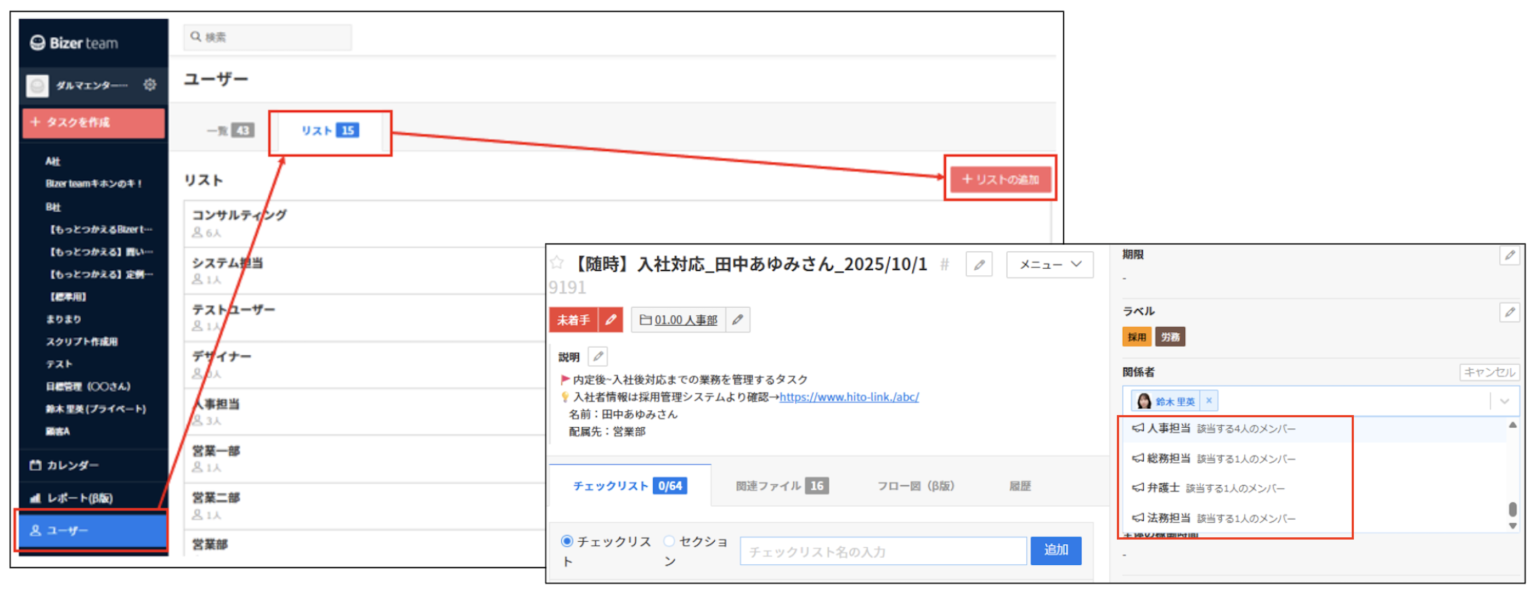Choose 人事担当 from the member list

tap(1168, 429)
